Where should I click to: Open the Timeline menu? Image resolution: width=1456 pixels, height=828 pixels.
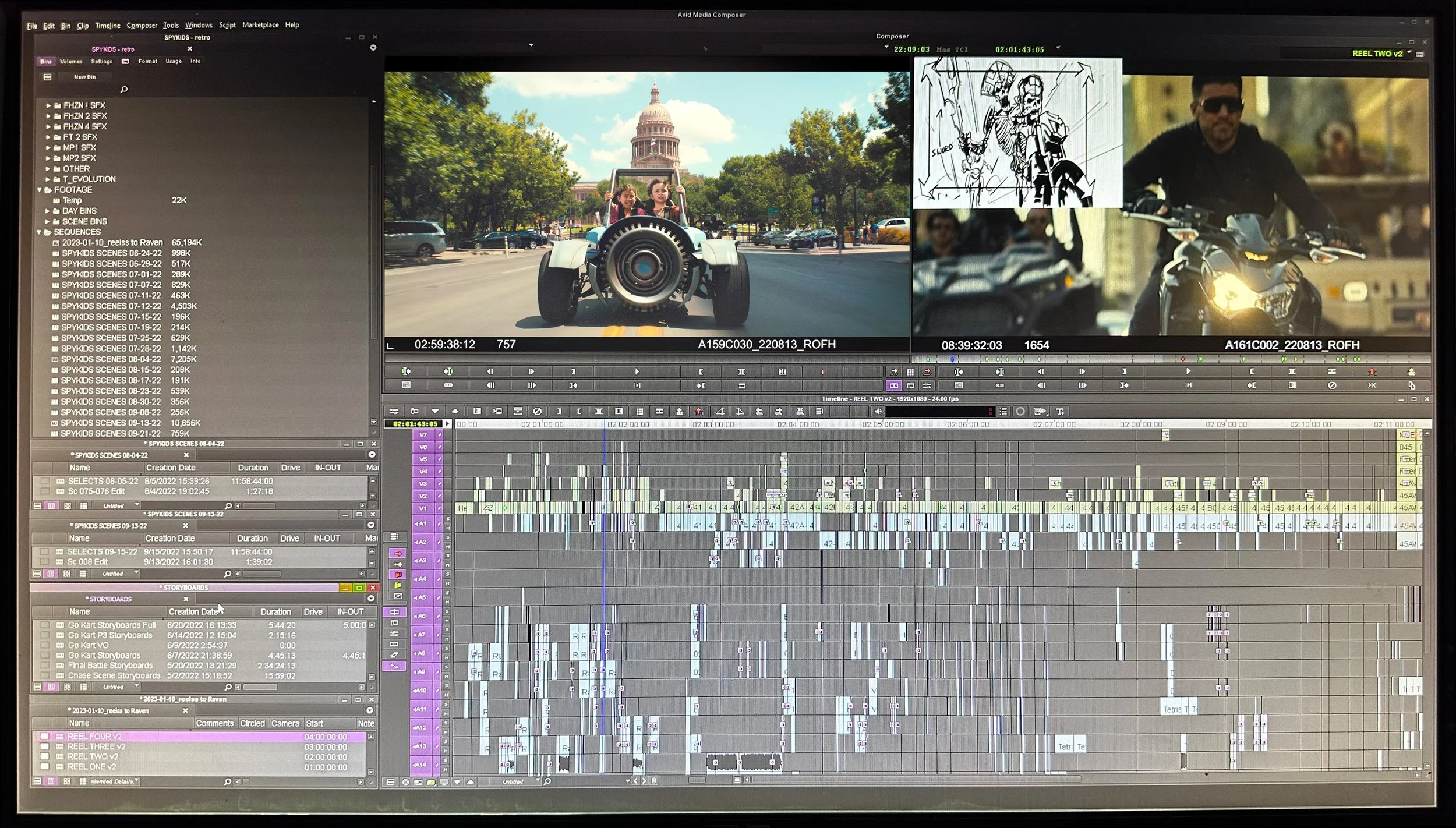click(108, 26)
